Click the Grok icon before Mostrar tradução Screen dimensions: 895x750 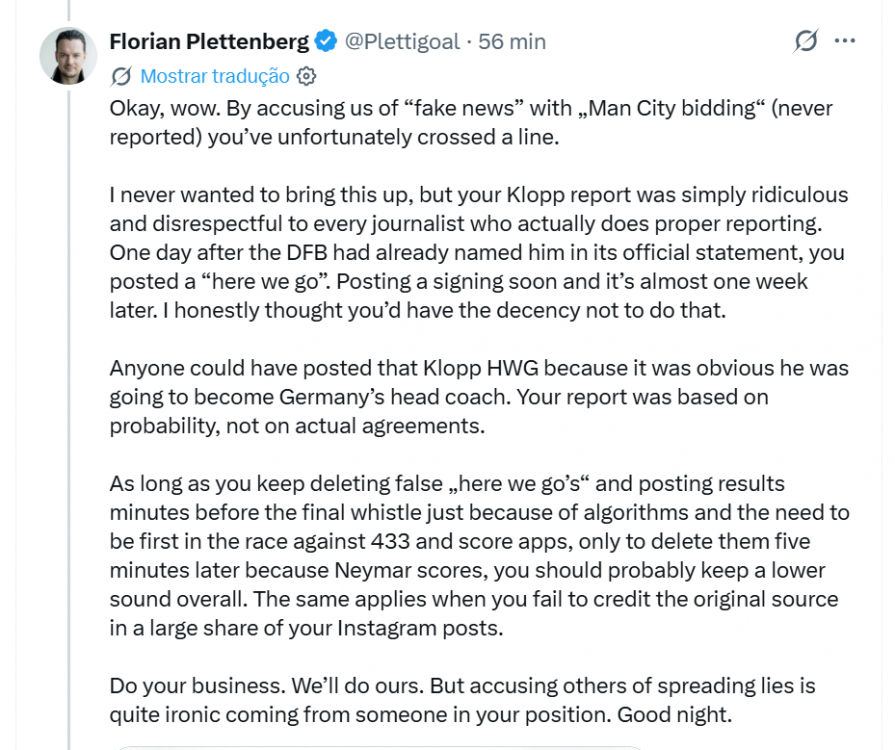pyautogui.click(x=121, y=76)
